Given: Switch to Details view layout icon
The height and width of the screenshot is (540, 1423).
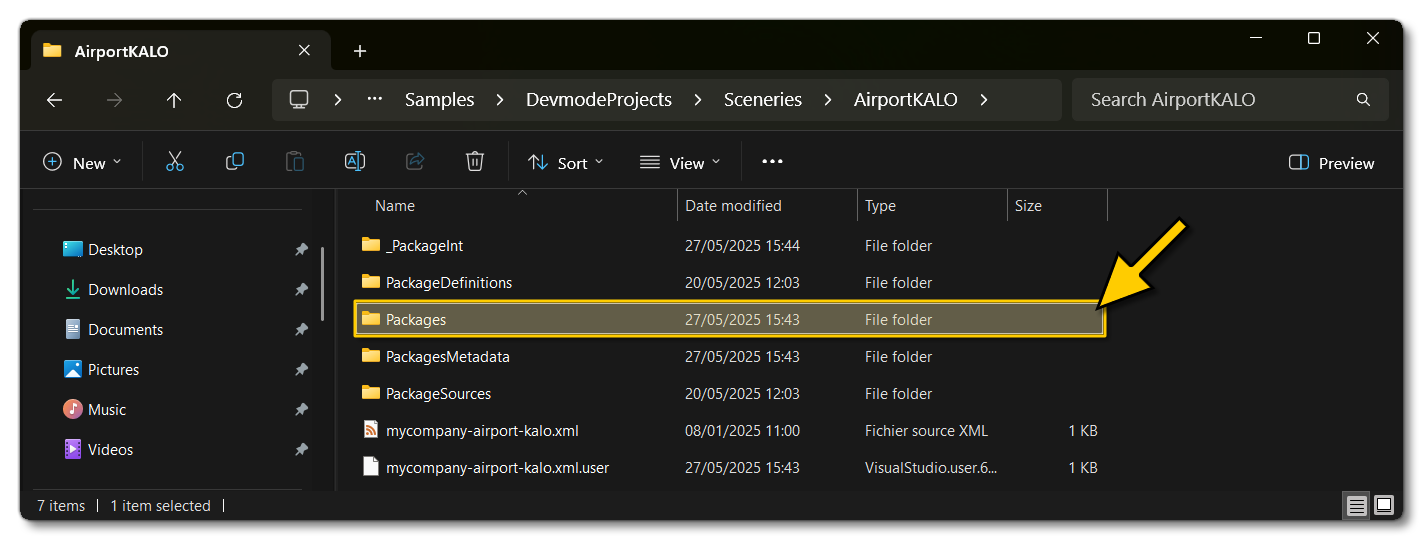Looking at the screenshot, I should (x=1356, y=506).
